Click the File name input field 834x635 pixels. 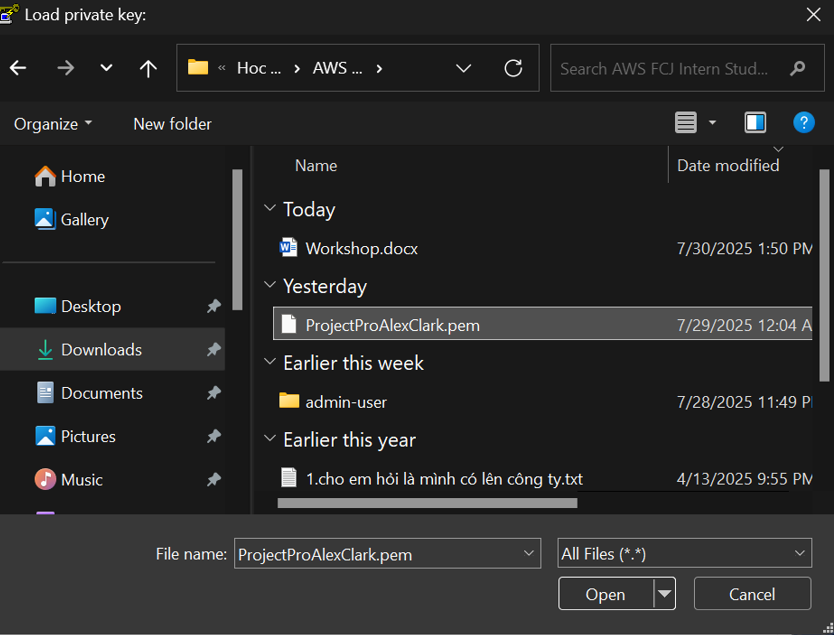(375, 554)
